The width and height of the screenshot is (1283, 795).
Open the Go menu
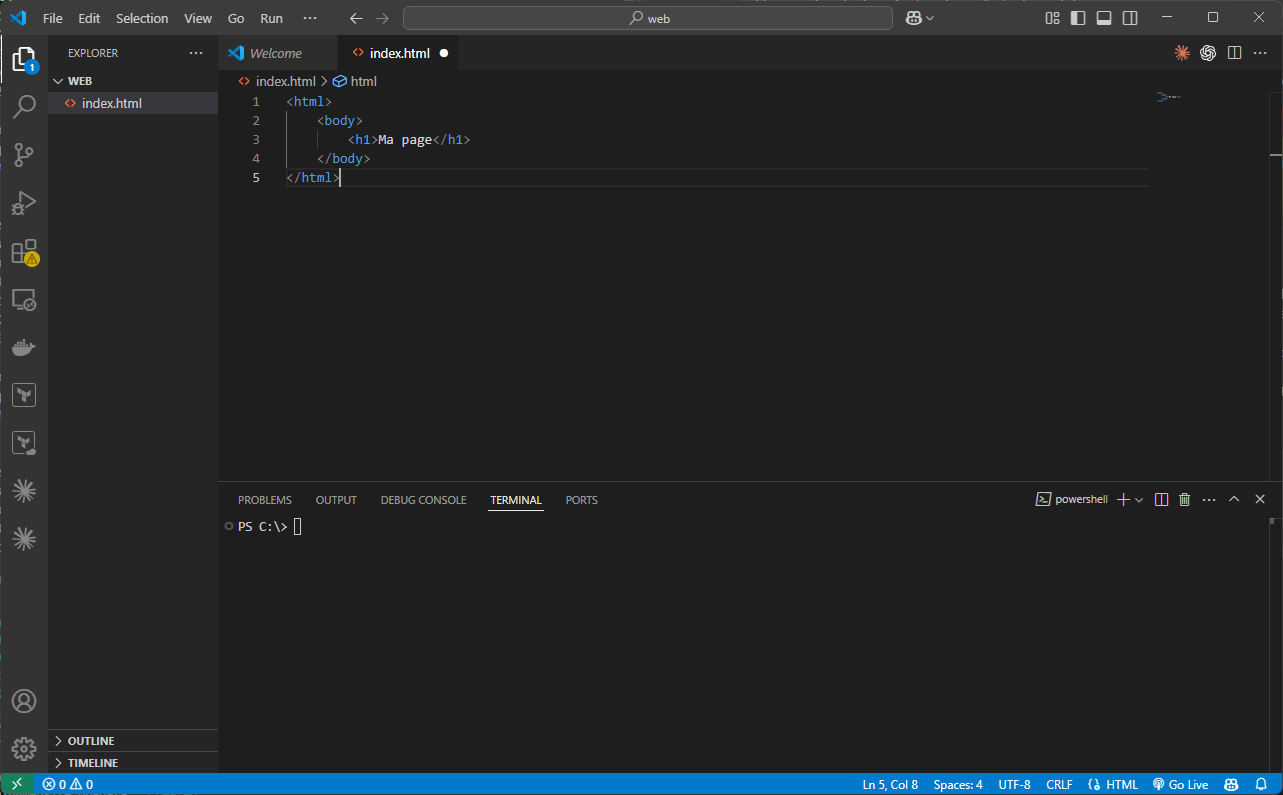(x=236, y=18)
